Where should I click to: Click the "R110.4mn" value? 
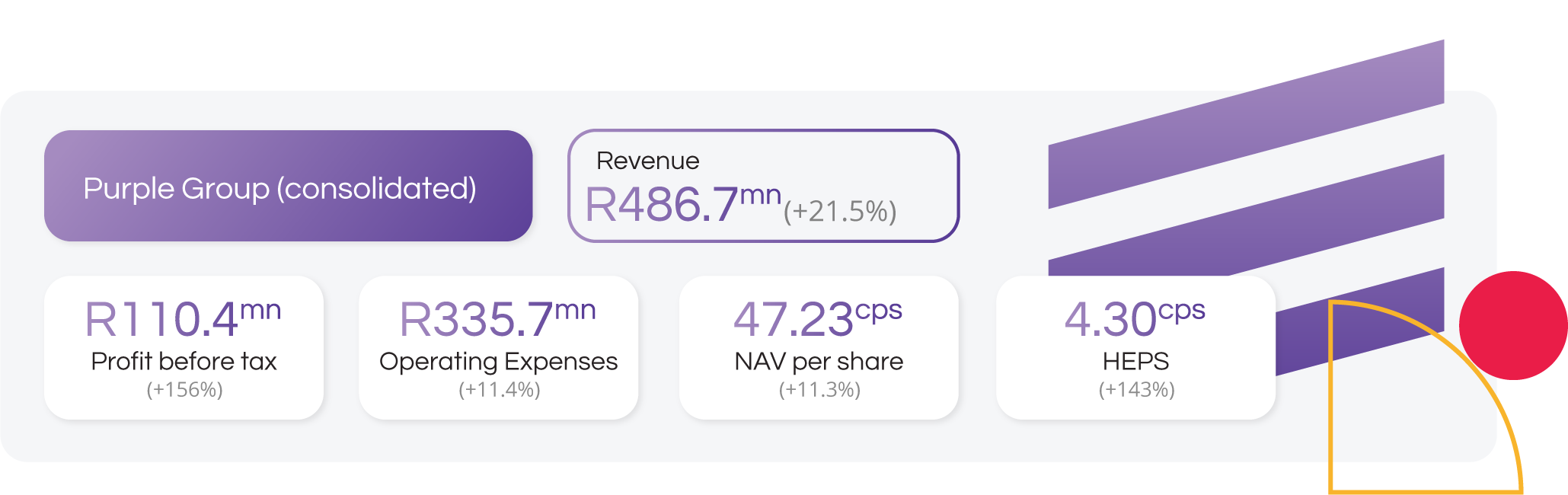[183, 318]
